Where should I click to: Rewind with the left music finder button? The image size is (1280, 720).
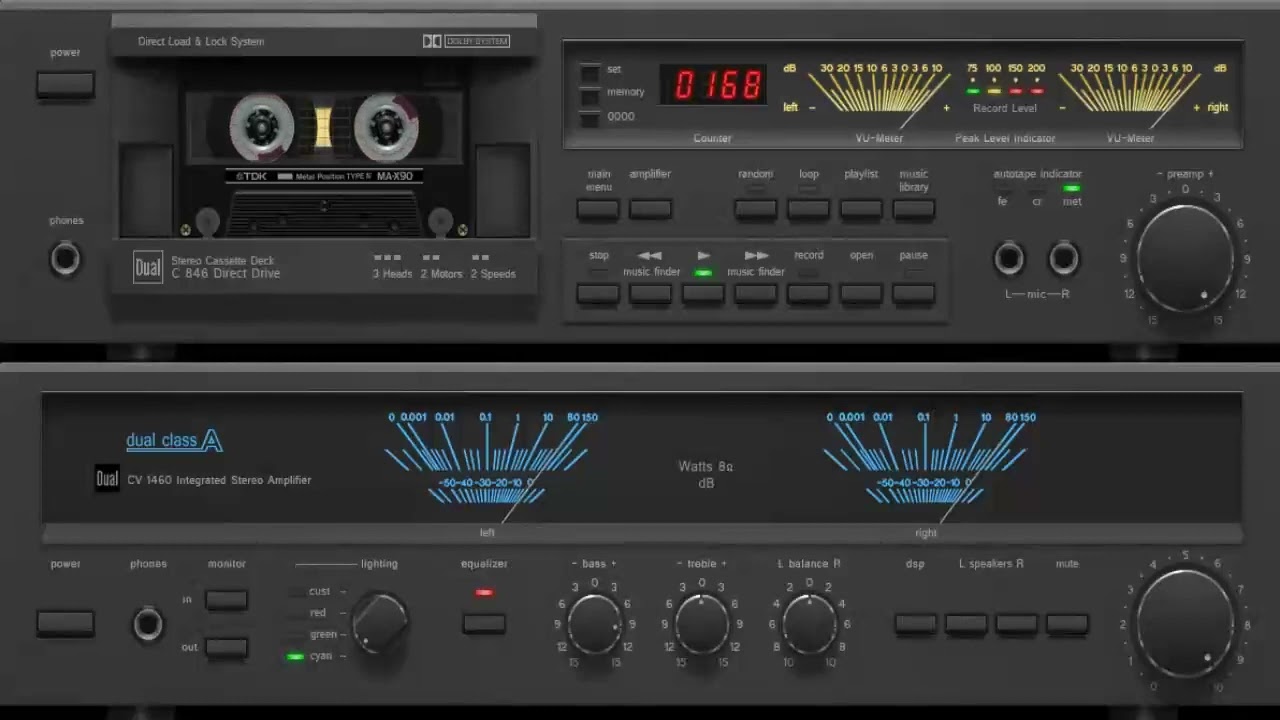pyautogui.click(x=650, y=294)
